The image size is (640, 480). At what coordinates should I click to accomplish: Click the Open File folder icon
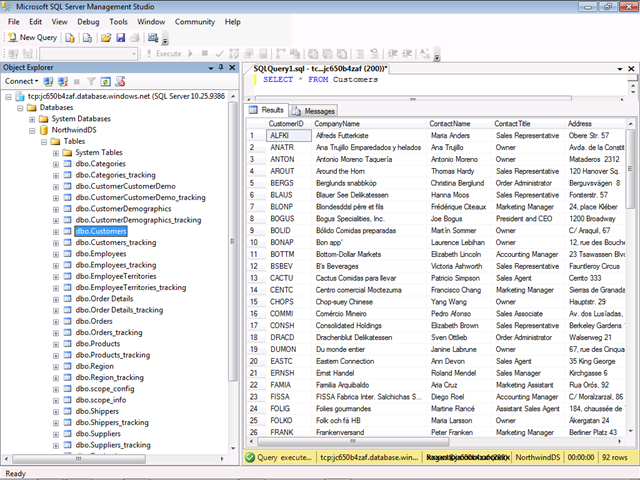[104, 37]
